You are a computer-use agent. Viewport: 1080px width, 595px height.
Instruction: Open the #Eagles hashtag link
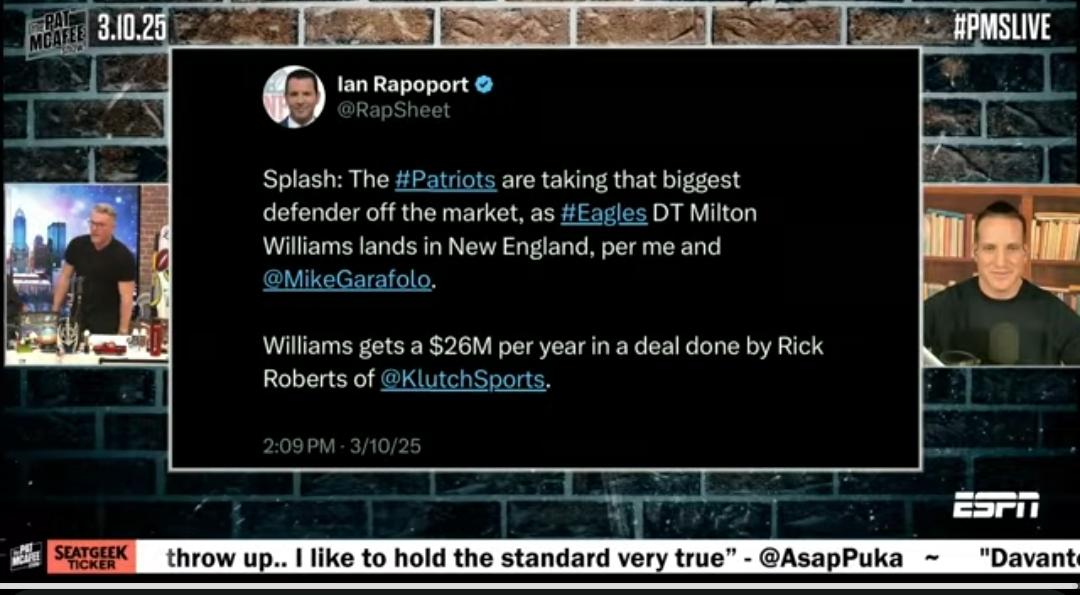[x=603, y=213]
